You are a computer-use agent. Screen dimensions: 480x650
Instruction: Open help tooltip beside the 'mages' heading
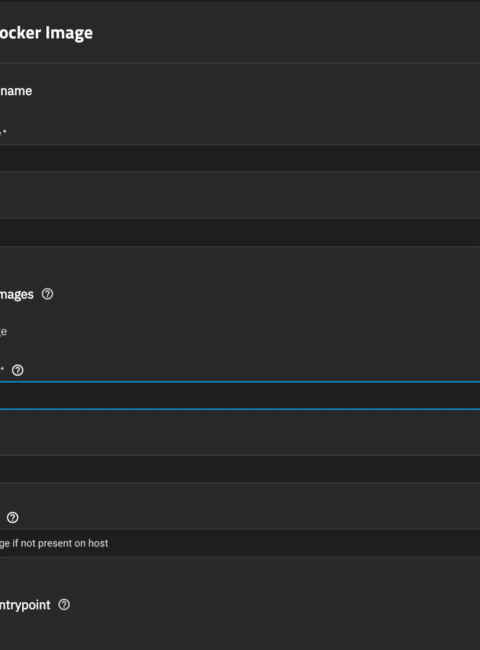tap(47, 294)
